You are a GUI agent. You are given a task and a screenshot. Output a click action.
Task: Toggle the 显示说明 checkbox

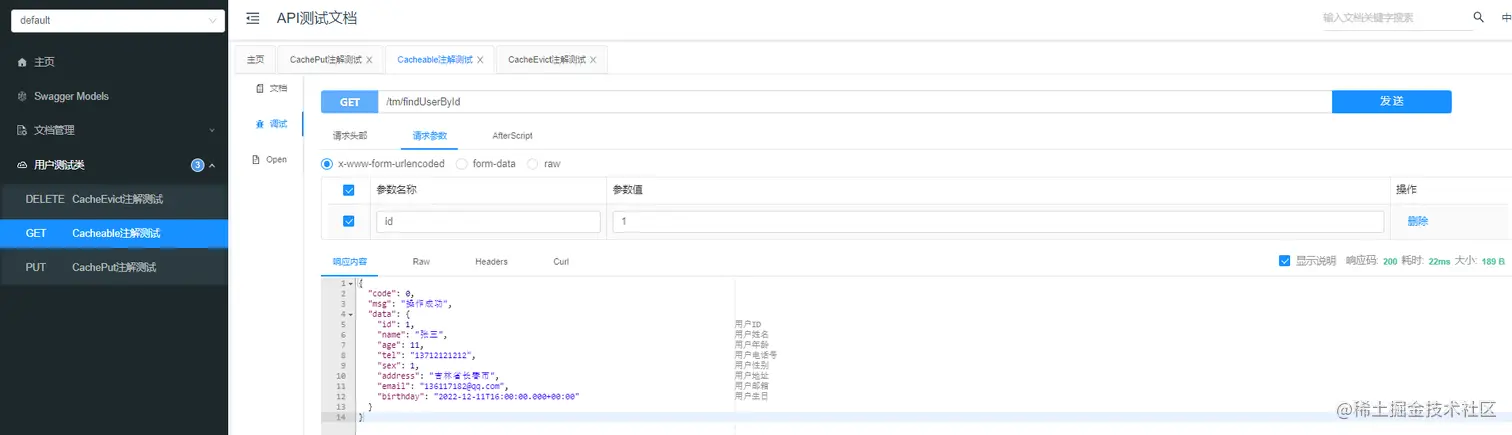1285,261
